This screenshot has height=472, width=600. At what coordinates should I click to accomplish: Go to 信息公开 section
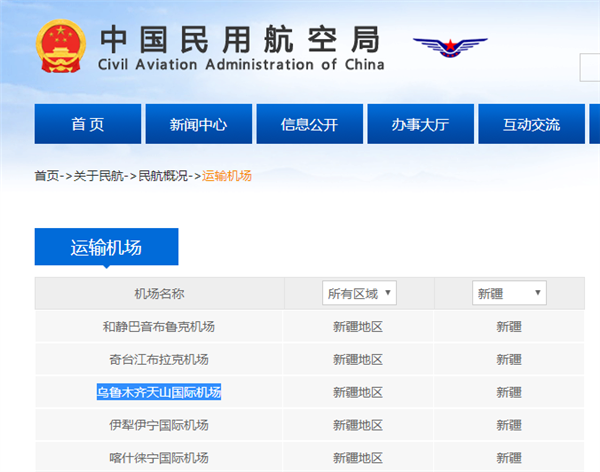310,124
